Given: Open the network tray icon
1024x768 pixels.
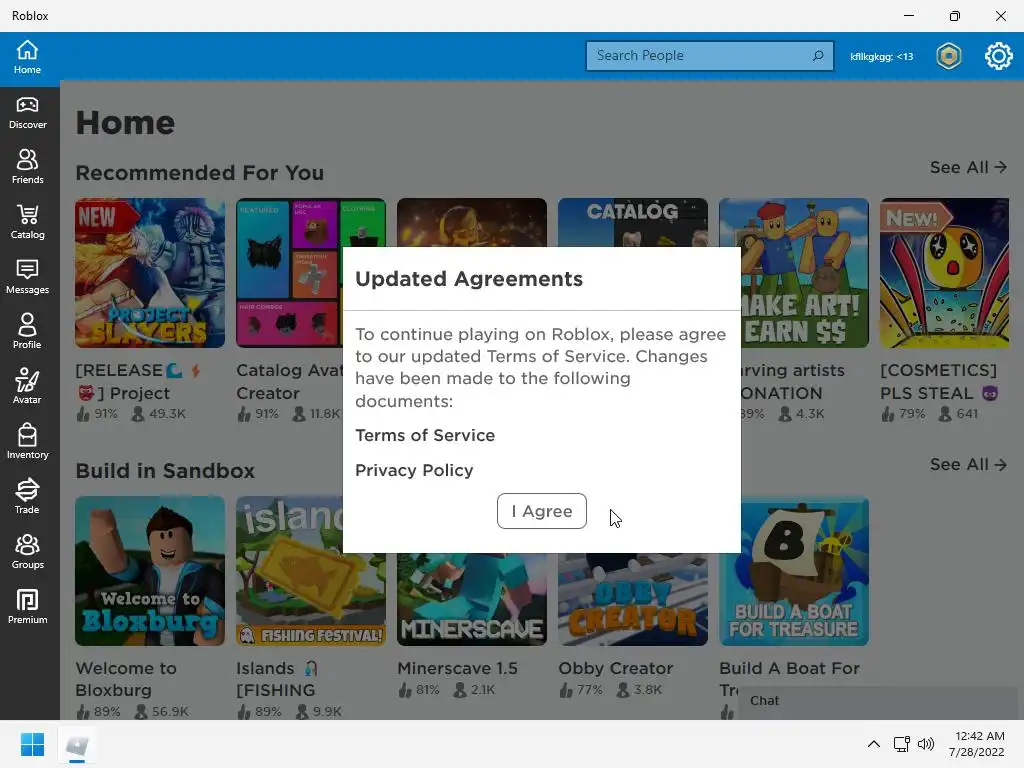Looking at the screenshot, I should pos(902,744).
